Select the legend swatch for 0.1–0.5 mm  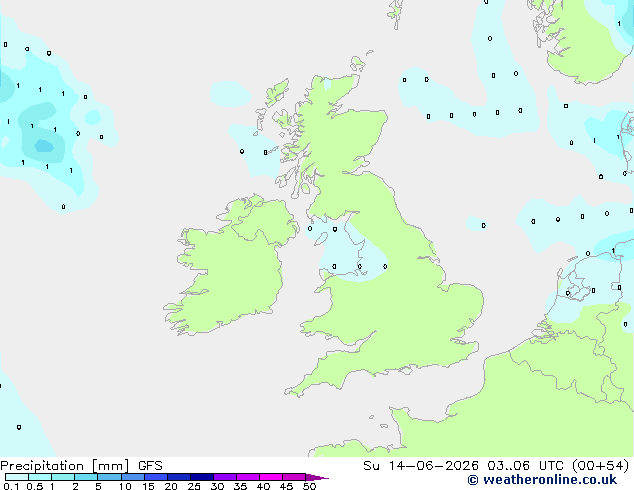[17, 477]
